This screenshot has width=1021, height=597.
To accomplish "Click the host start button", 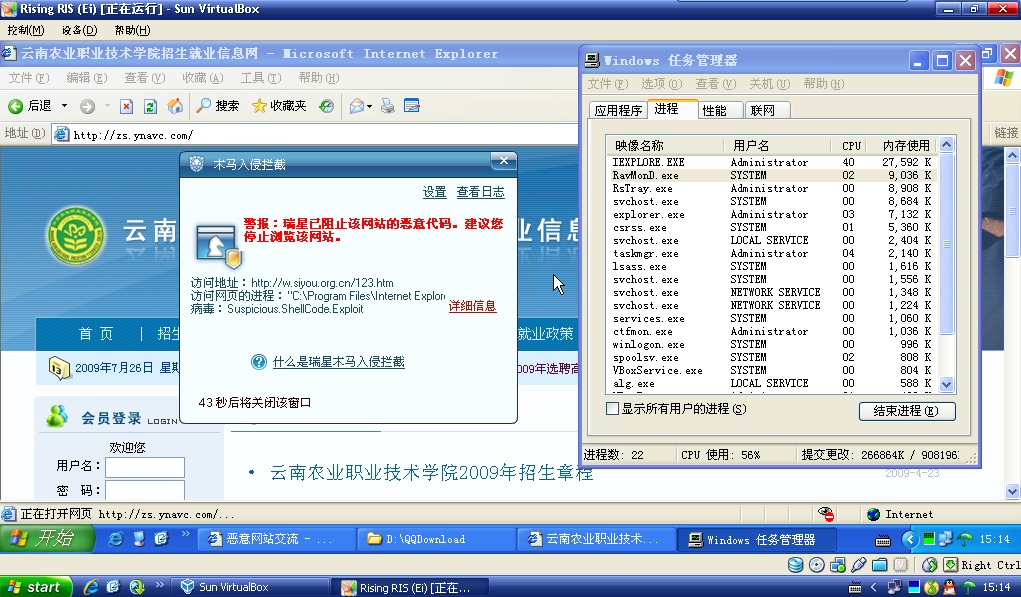I will click(34, 587).
